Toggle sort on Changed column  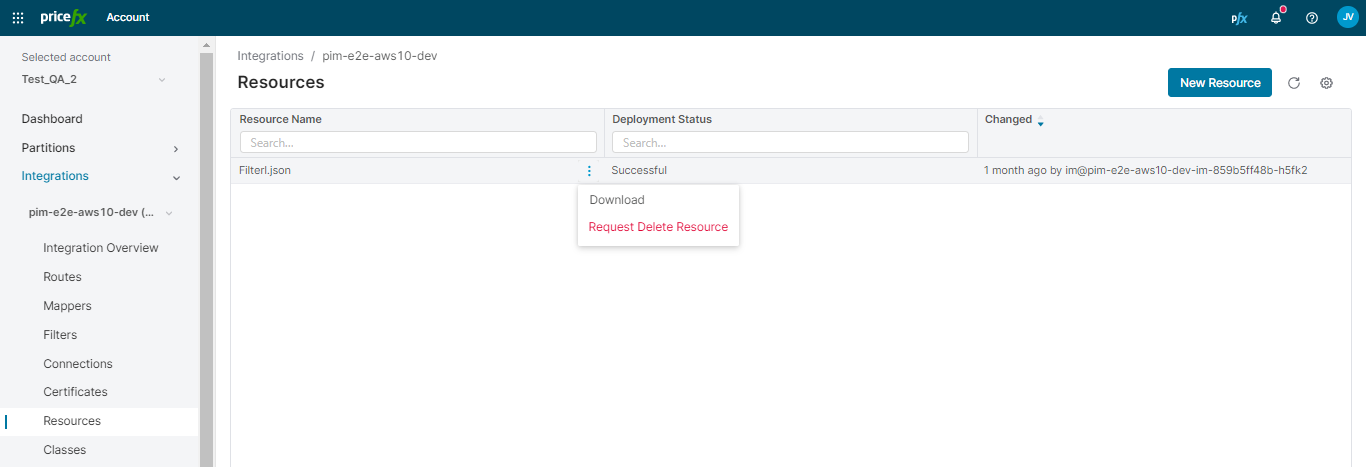pyautogui.click(x=1040, y=120)
